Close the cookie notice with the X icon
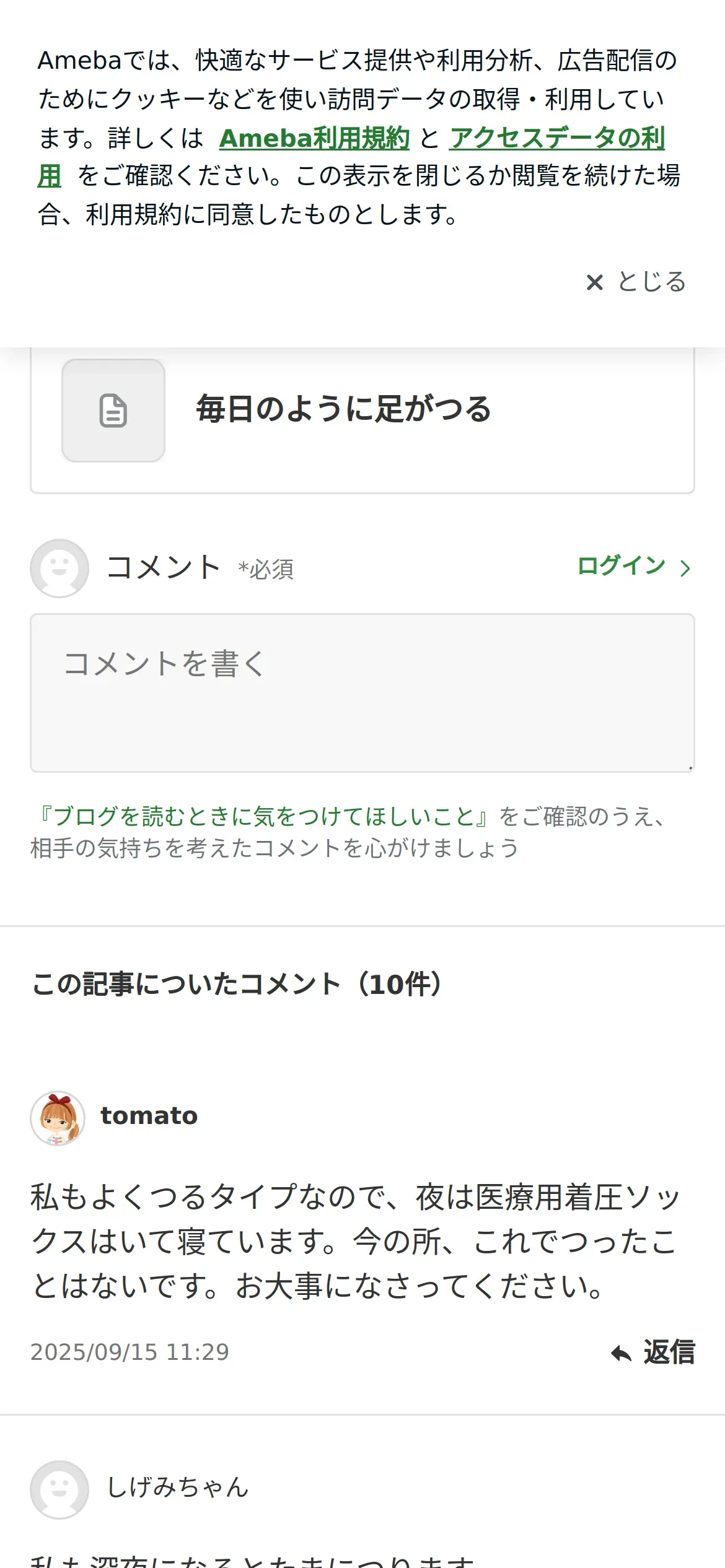The image size is (725, 1568). [x=594, y=282]
